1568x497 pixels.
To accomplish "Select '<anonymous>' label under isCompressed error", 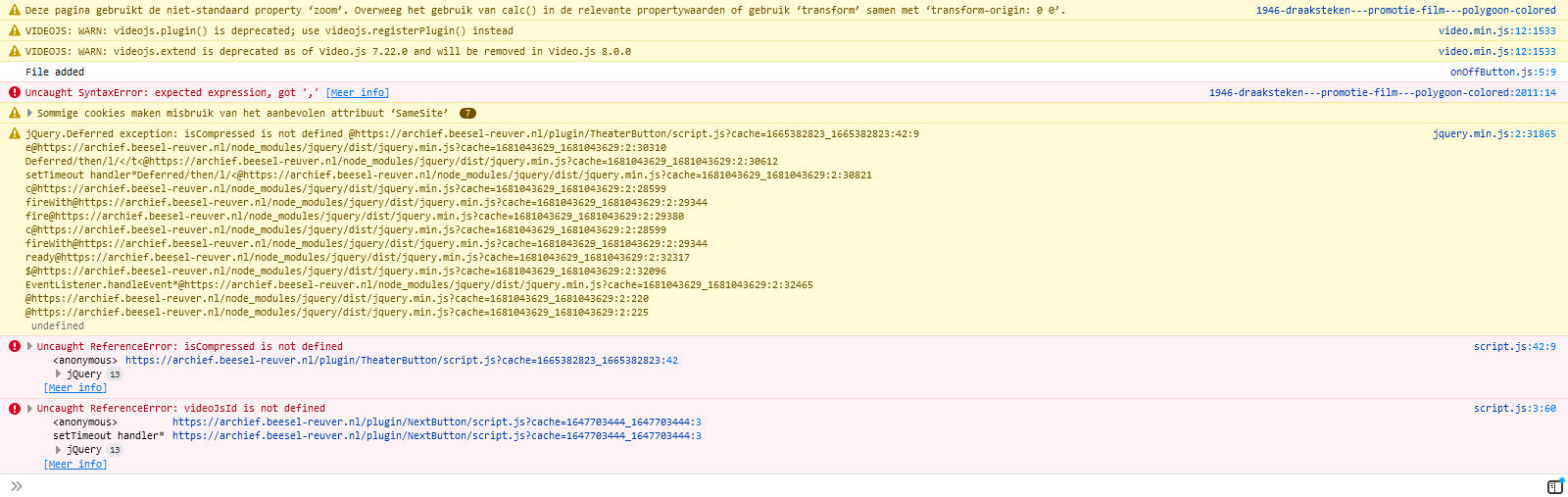I will (85, 361).
